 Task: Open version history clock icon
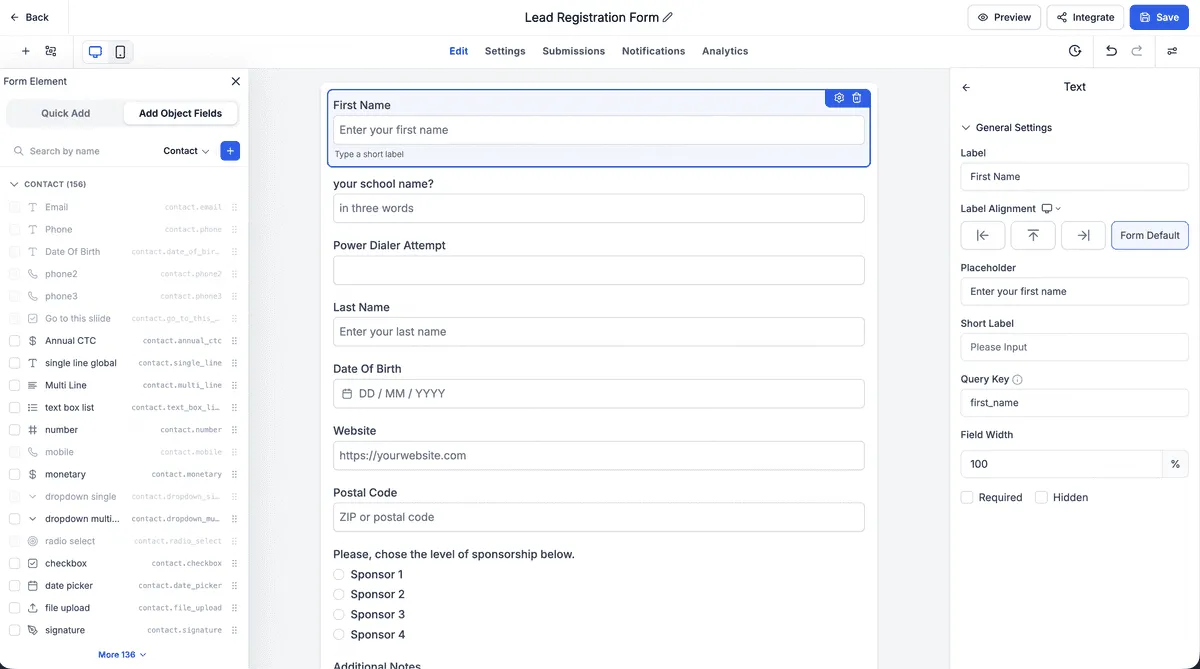coord(1075,51)
